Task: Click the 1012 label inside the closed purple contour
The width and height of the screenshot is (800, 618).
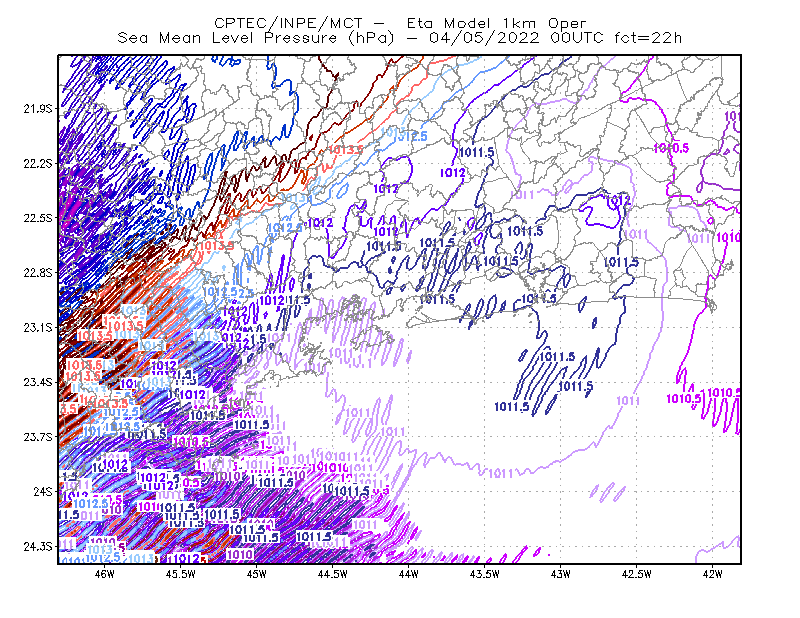Action: [618, 200]
